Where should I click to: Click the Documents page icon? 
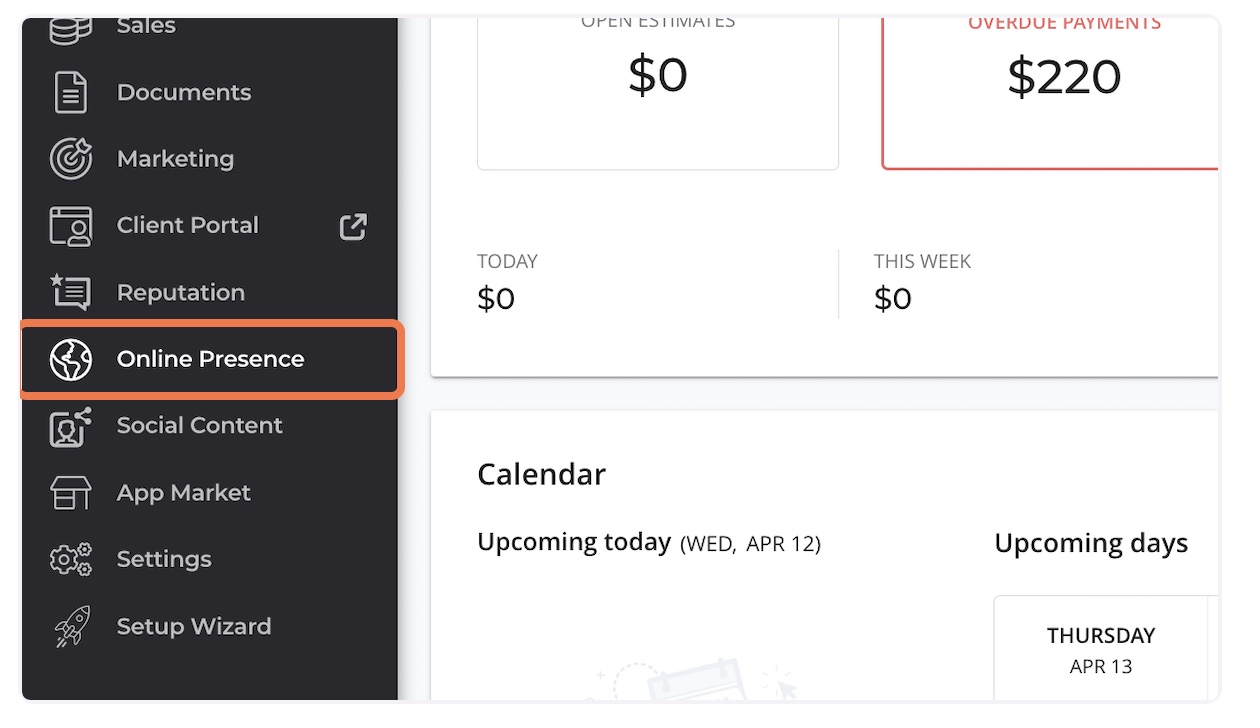coord(70,93)
